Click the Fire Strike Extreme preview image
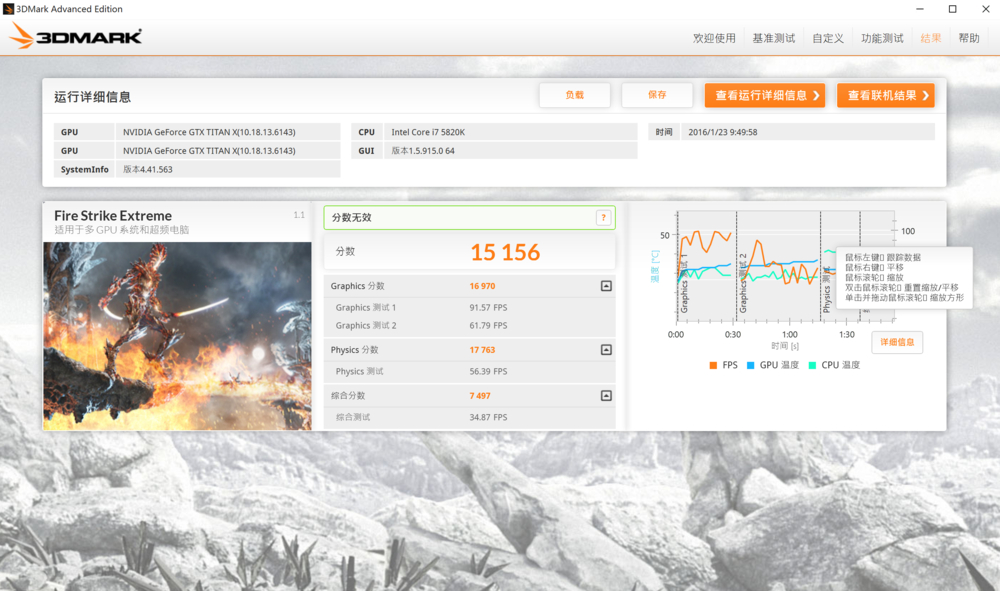 [177, 336]
